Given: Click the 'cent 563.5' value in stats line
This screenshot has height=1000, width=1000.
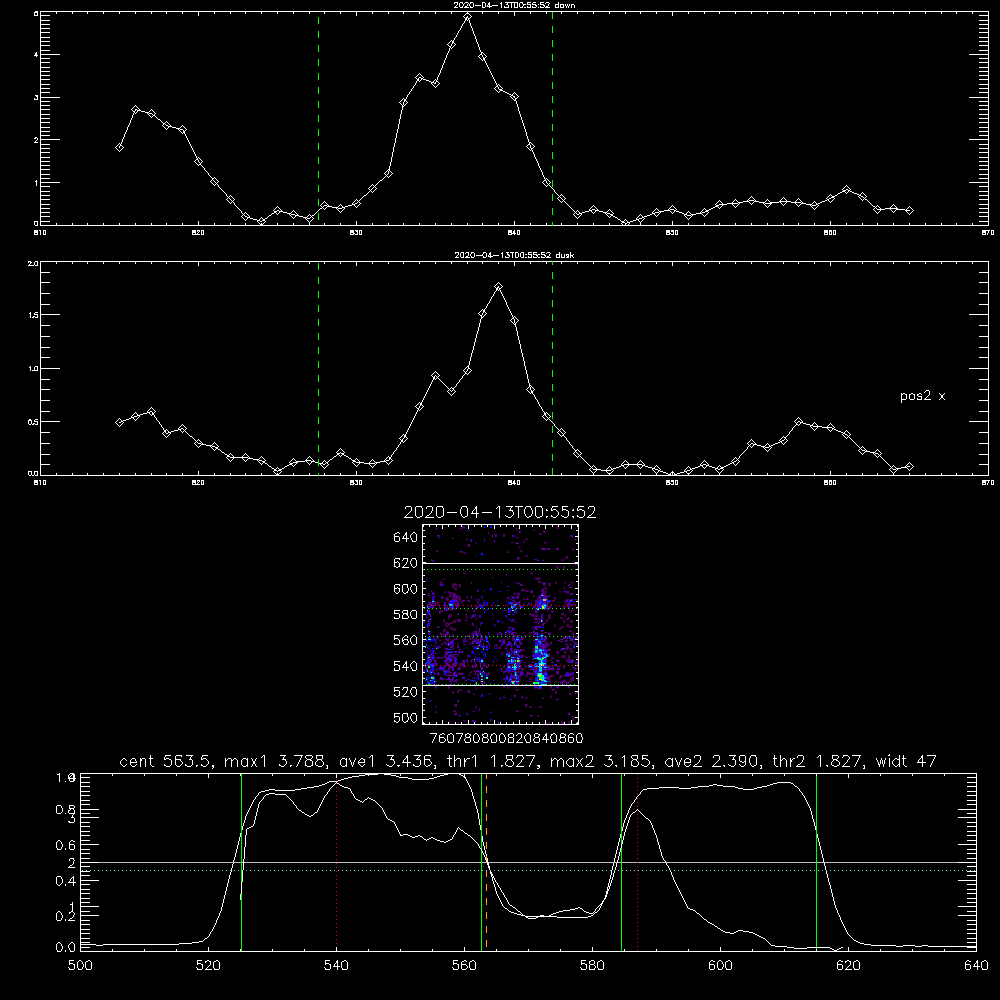Looking at the screenshot, I should click(166, 761).
